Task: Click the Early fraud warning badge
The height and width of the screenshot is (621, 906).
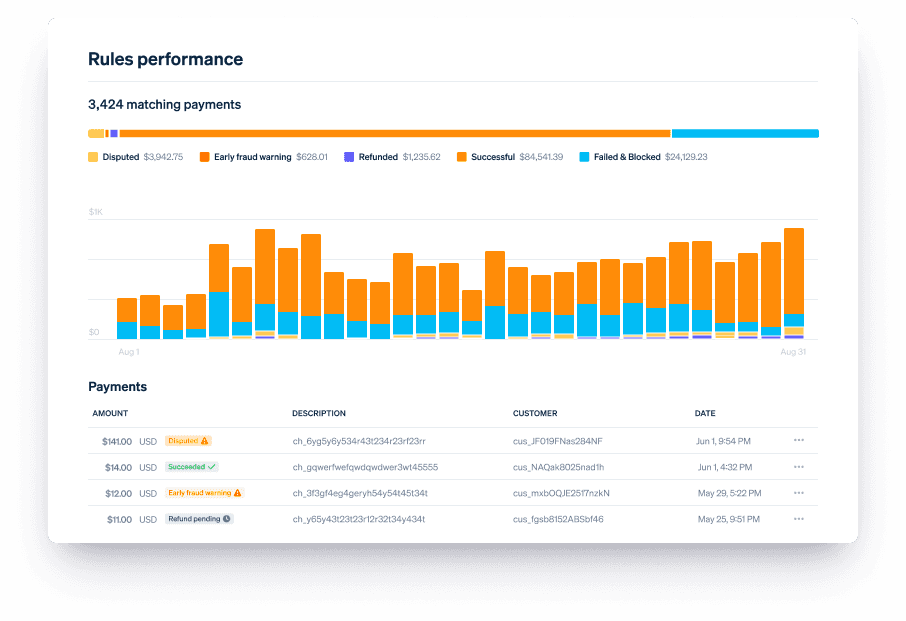Action: click(x=205, y=493)
